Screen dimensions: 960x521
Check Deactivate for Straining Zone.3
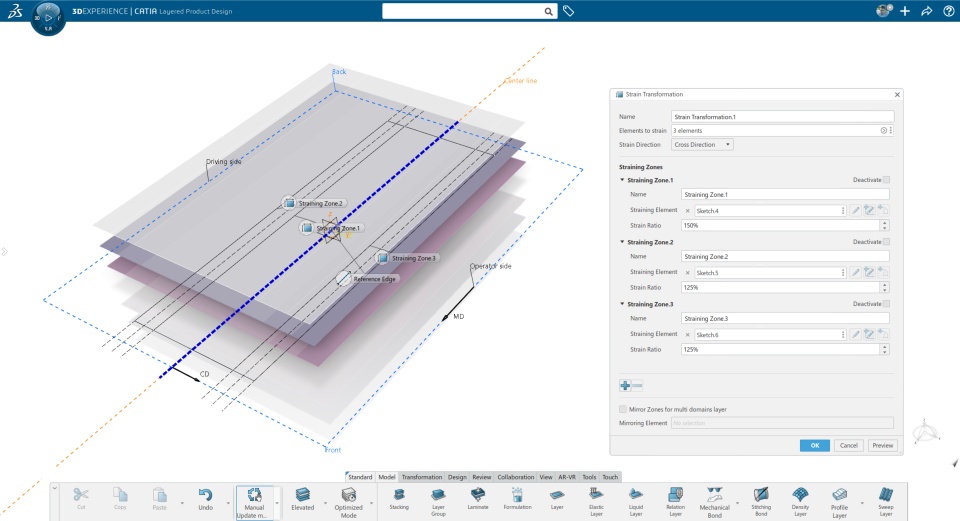pyautogui.click(x=887, y=304)
